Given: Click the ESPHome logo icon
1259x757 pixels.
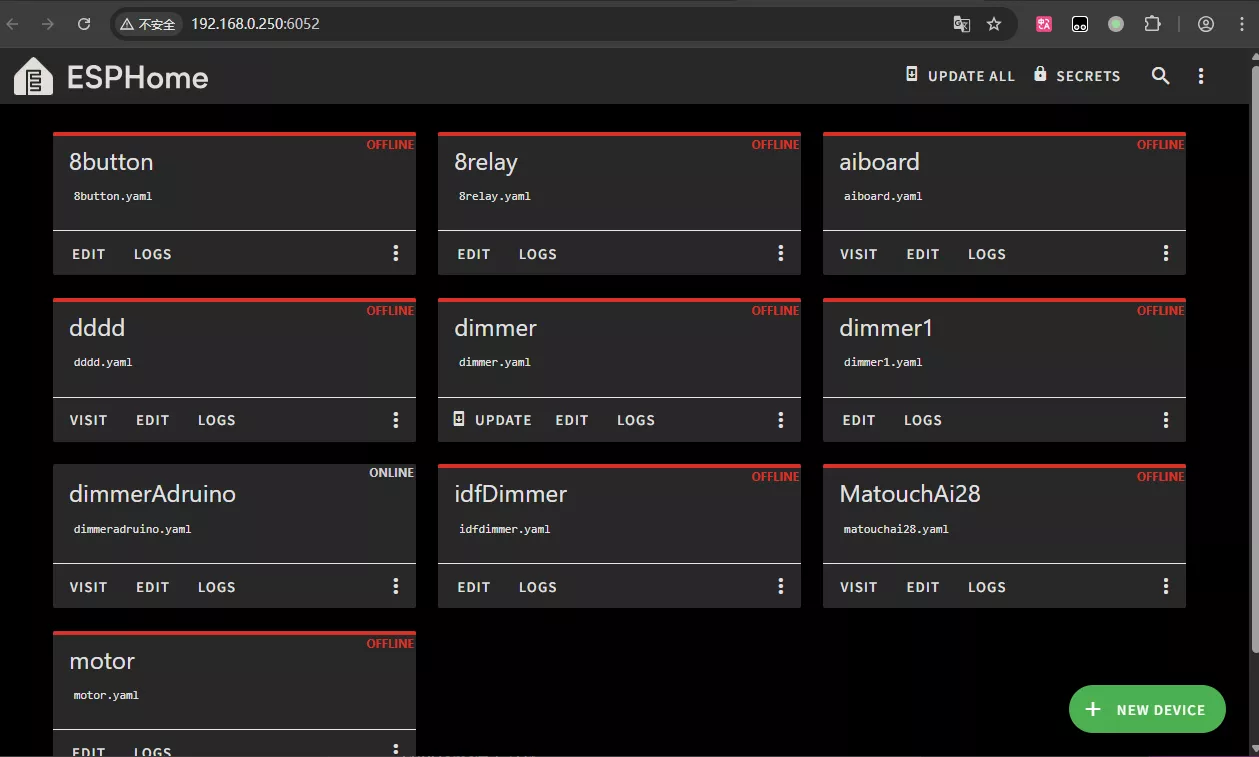Looking at the screenshot, I should pyautogui.click(x=33, y=76).
